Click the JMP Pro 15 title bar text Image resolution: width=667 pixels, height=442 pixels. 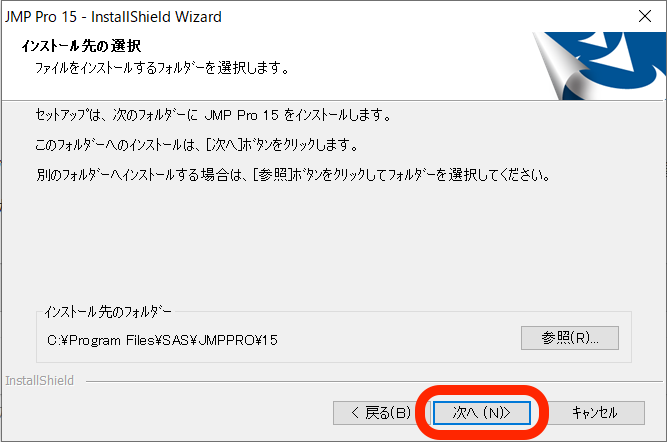tap(113, 17)
